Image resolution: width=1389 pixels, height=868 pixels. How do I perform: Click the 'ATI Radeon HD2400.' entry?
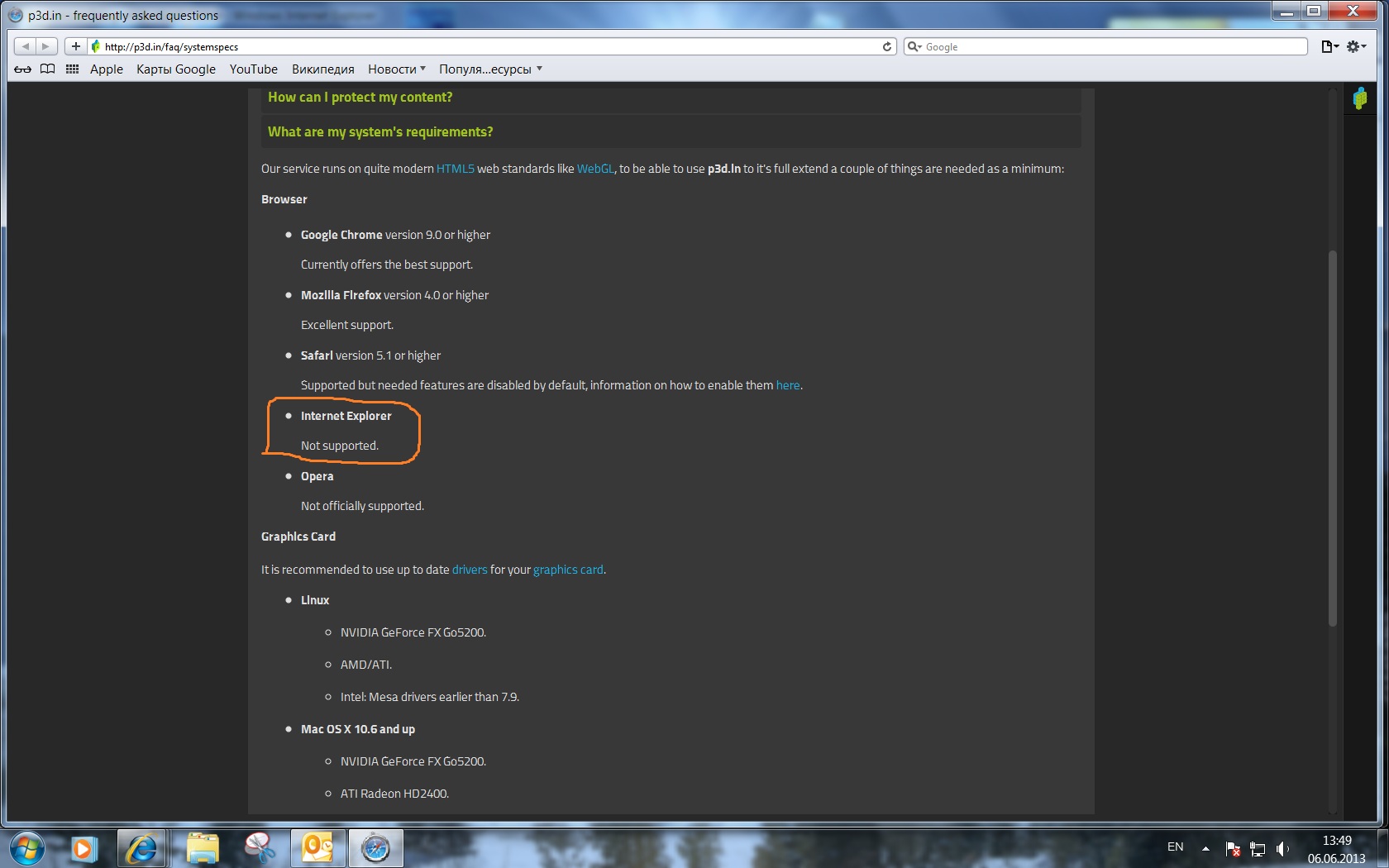click(x=394, y=794)
